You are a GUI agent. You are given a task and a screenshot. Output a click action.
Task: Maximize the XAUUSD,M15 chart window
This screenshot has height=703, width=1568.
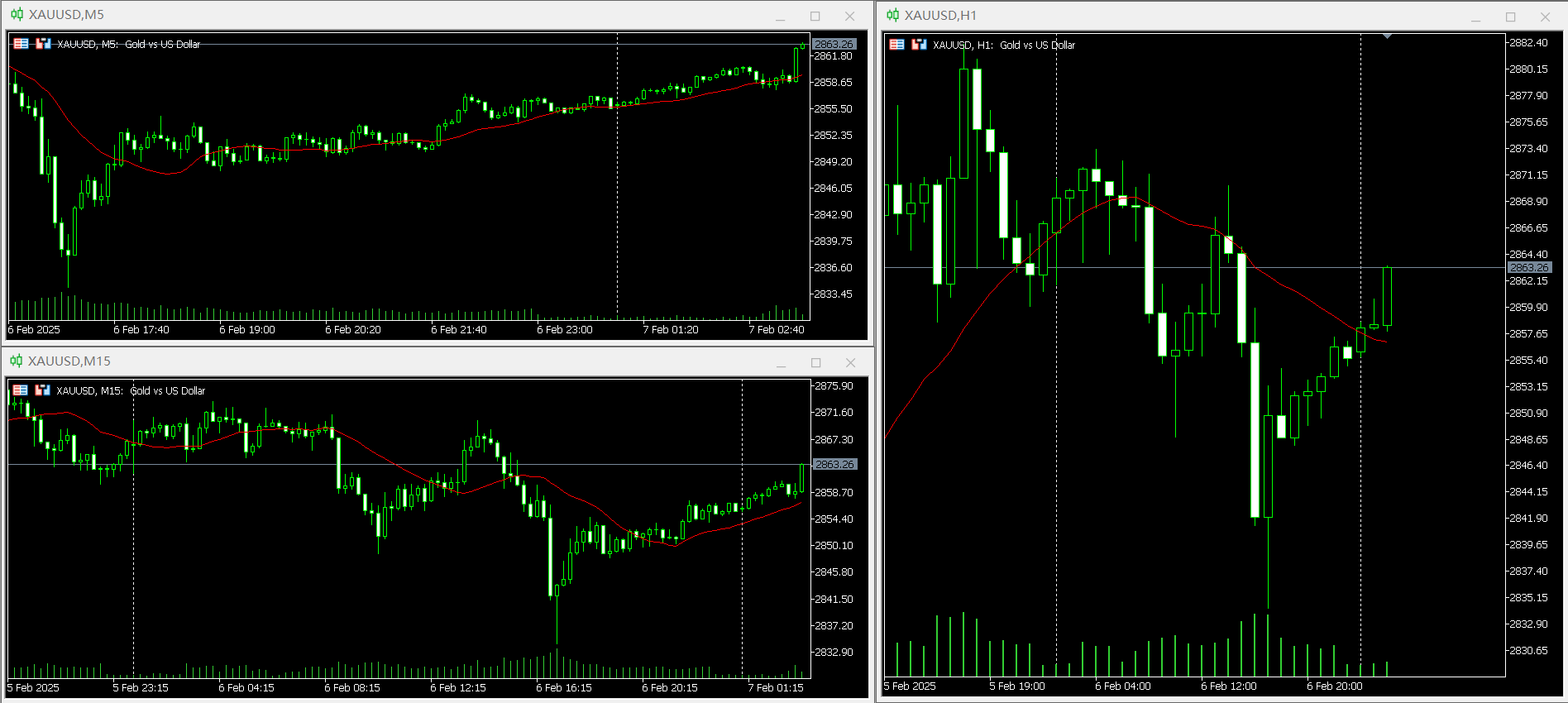pos(816,363)
